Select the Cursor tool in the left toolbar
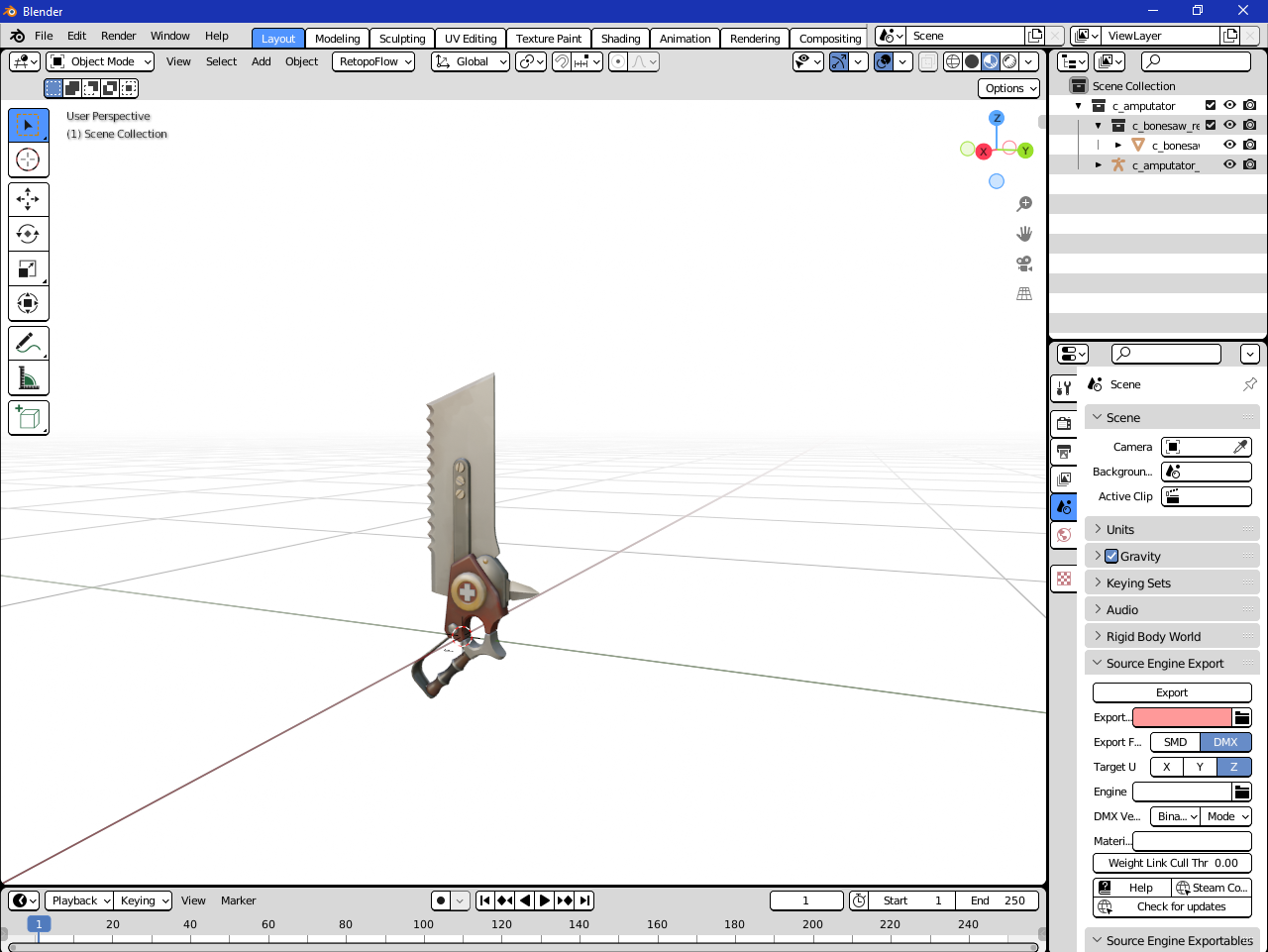This screenshot has height=952, width=1268. pos(28,159)
